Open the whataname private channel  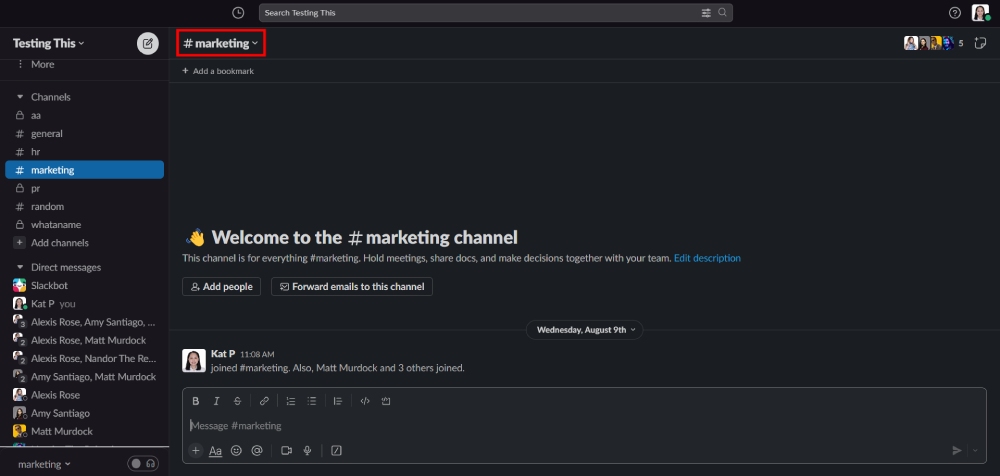(84, 225)
